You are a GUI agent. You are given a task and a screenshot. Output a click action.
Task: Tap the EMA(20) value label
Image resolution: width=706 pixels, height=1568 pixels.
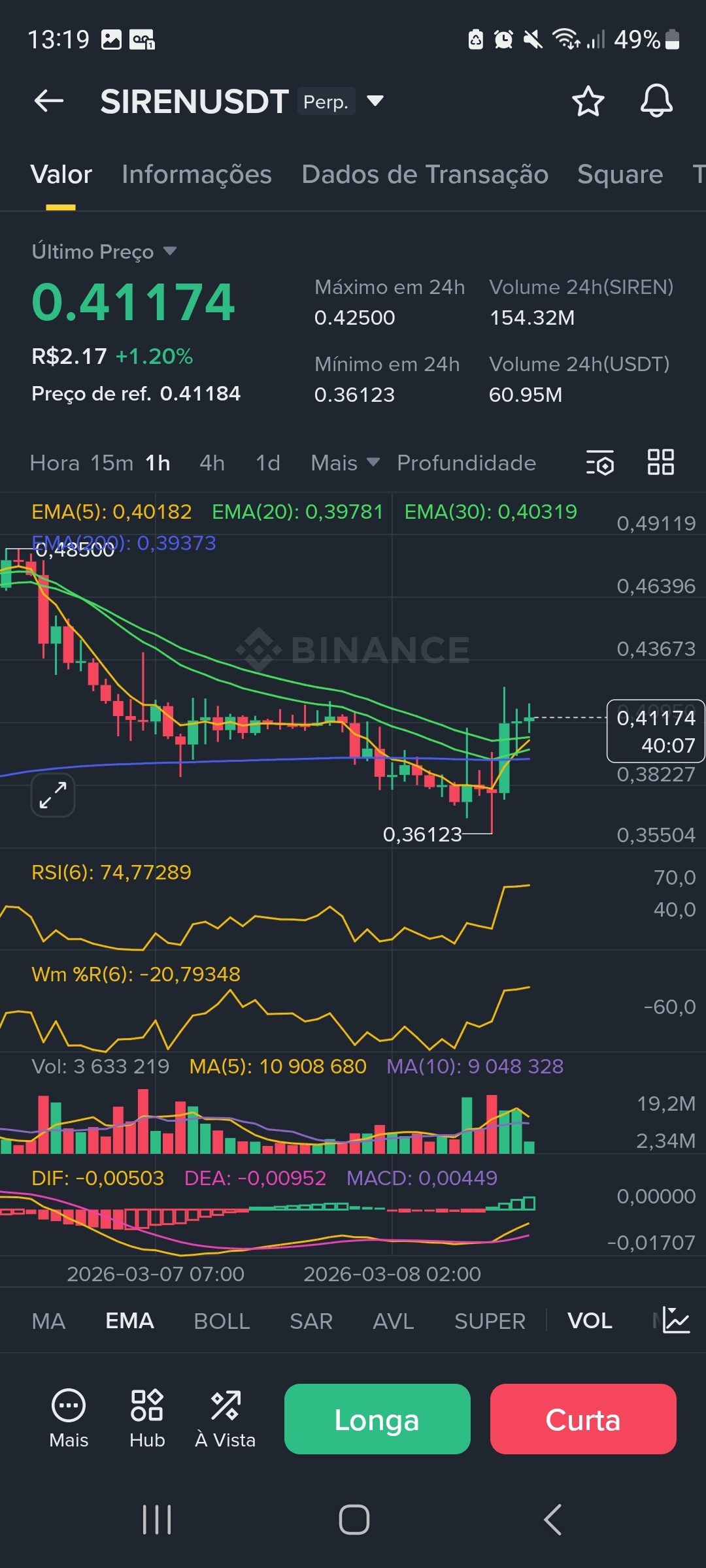[297, 512]
